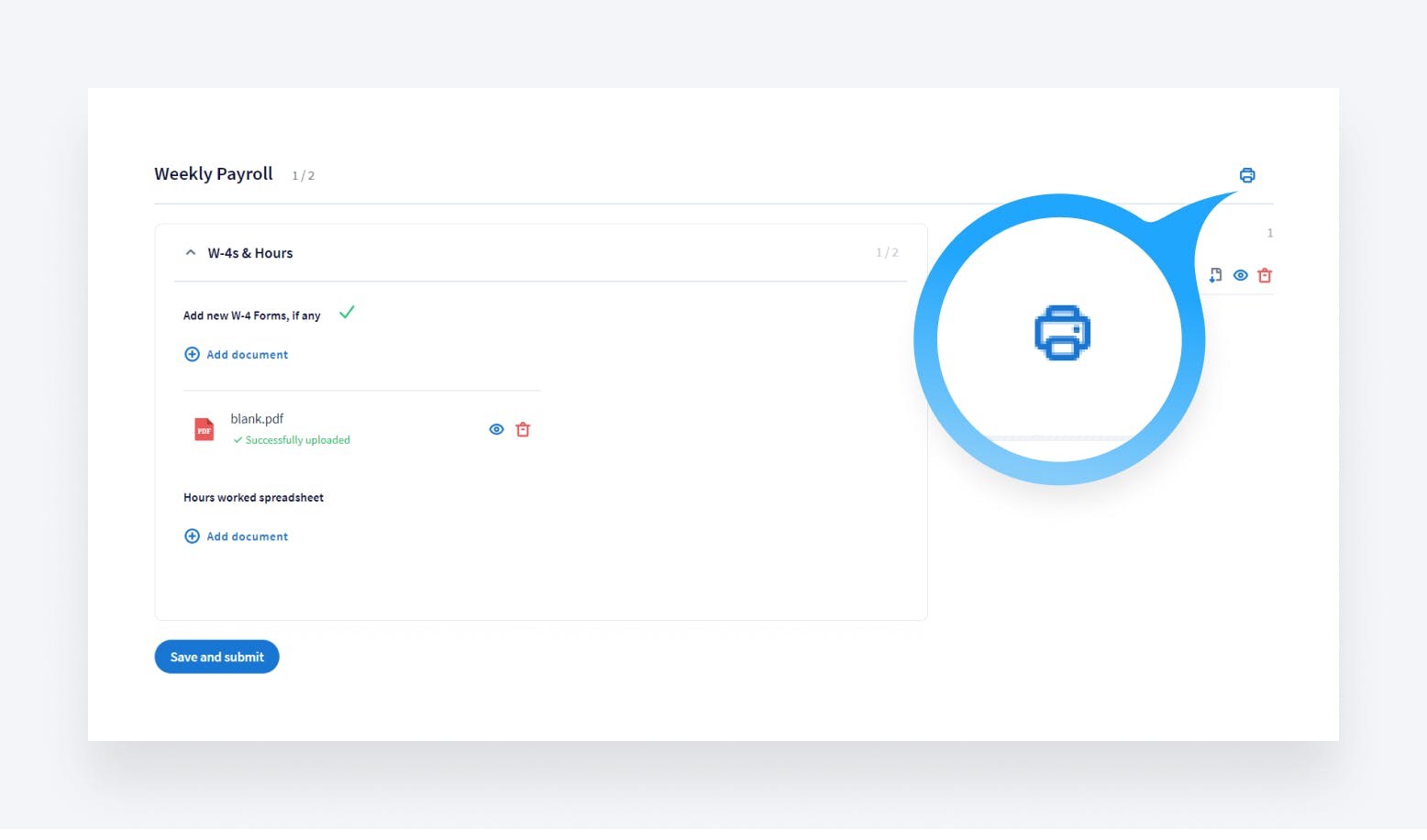
Task: Click Add document link under W-4 Forms
Action: (x=247, y=355)
